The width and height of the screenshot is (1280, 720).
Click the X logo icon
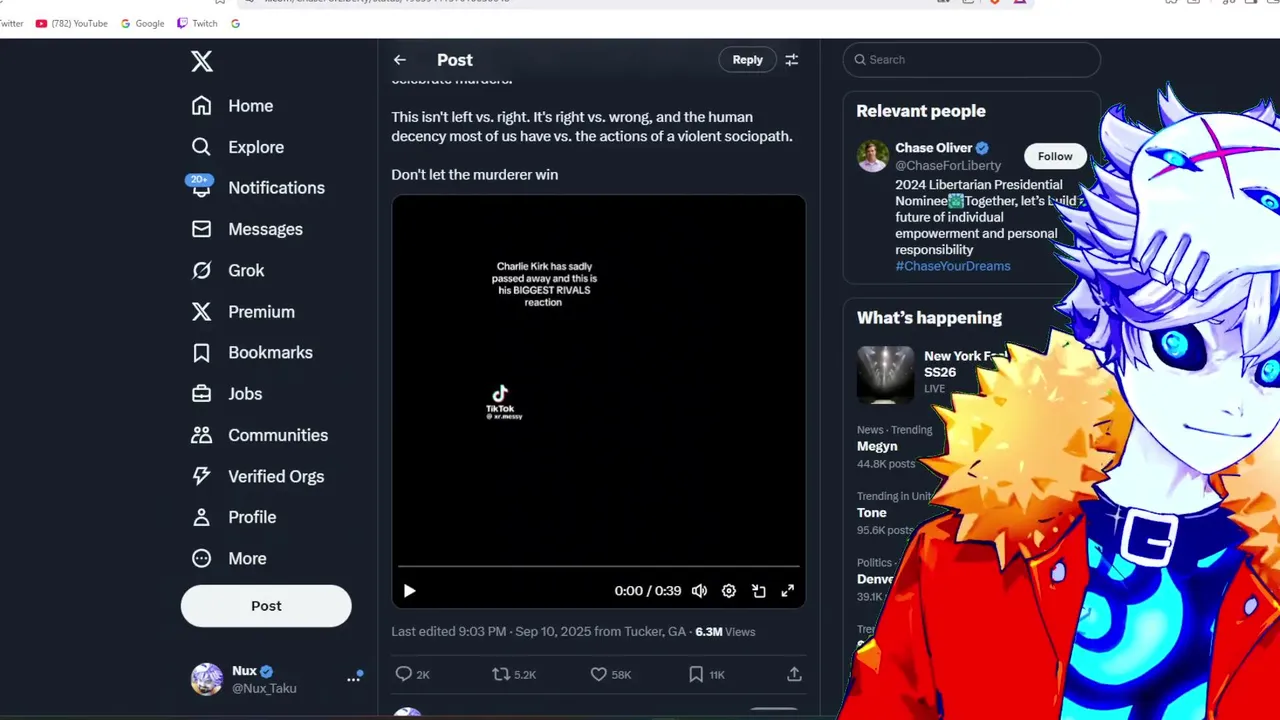202,61
